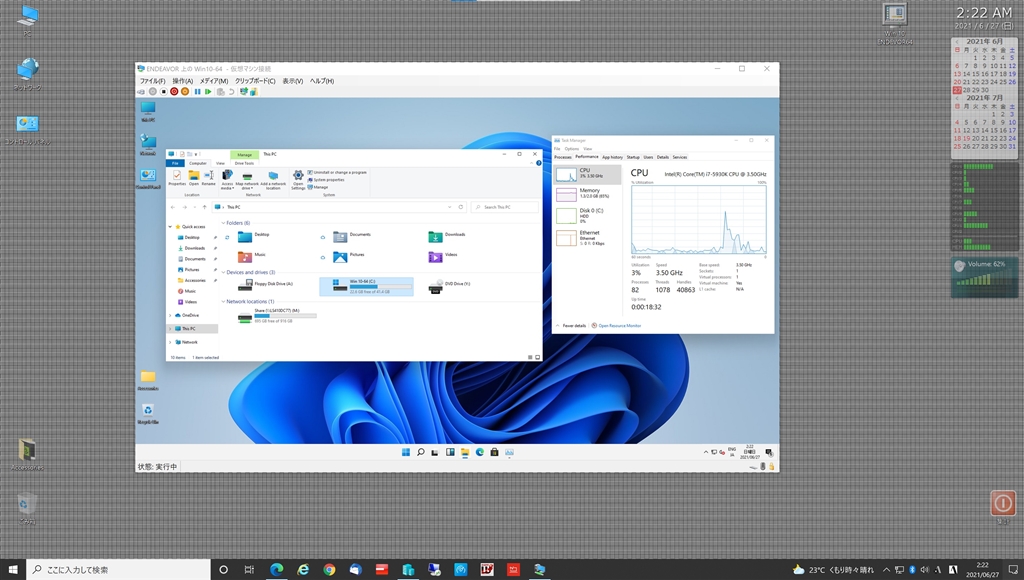The width and height of the screenshot is (1024, 580).
Task: Click the pause button in Hyper-V toolbar
Action: click(197, 92)
